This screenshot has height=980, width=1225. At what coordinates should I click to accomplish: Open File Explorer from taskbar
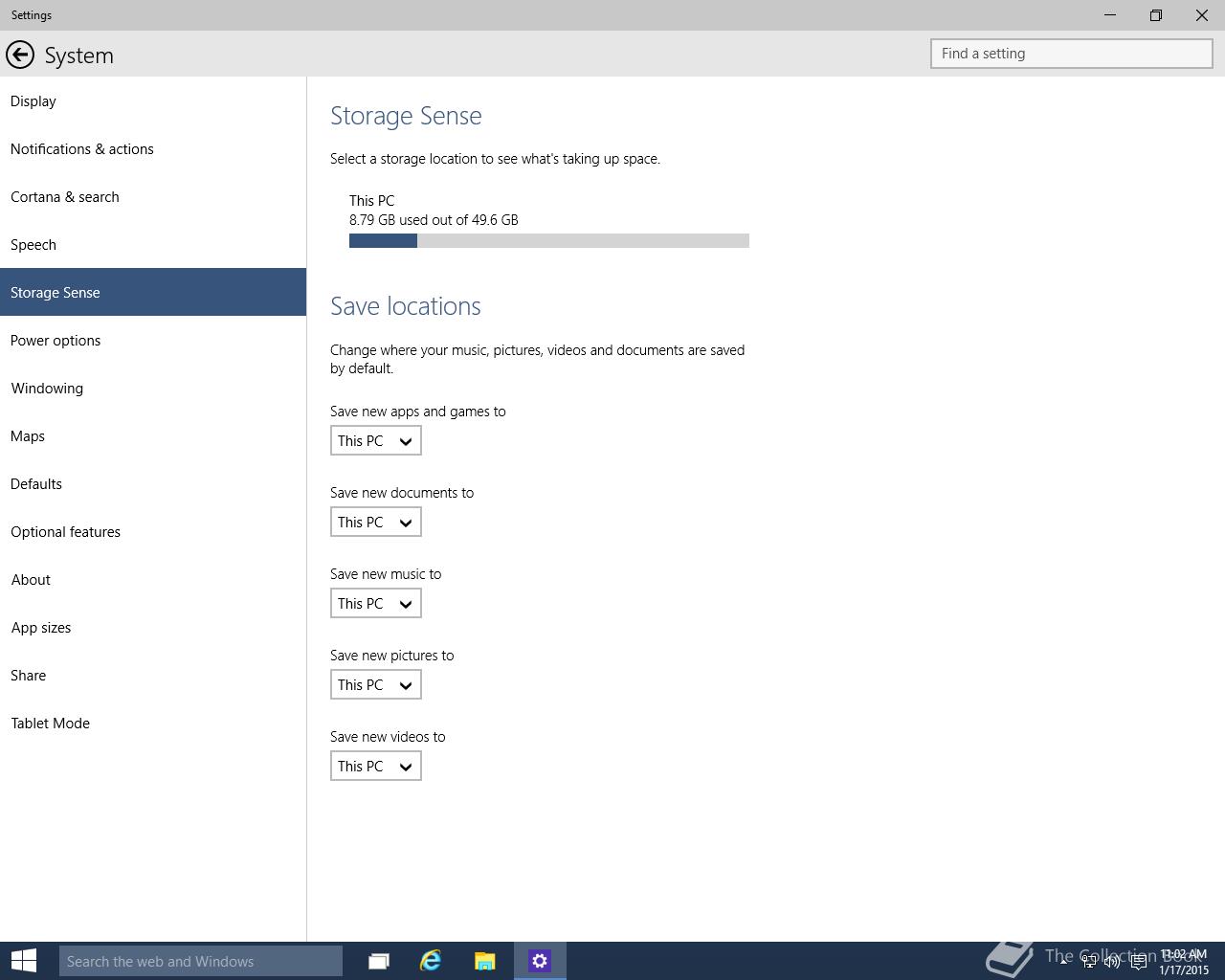pyautogui.click(x=485, y=961)
